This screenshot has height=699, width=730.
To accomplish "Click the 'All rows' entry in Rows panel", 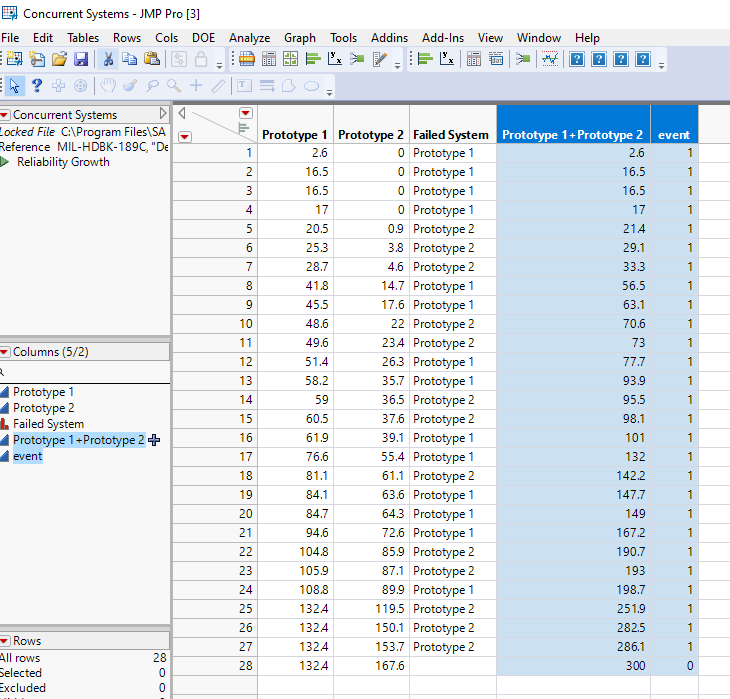I will [x=20, y=658].
